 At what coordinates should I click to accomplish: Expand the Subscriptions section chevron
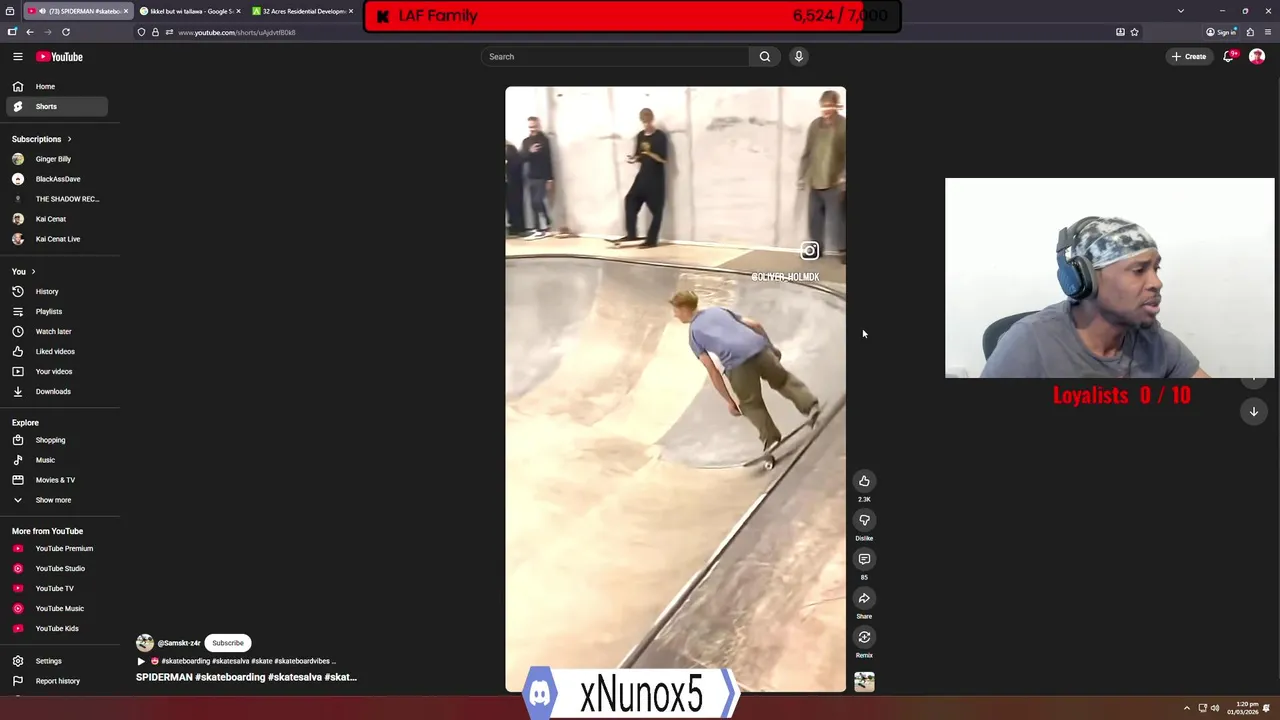69,139
